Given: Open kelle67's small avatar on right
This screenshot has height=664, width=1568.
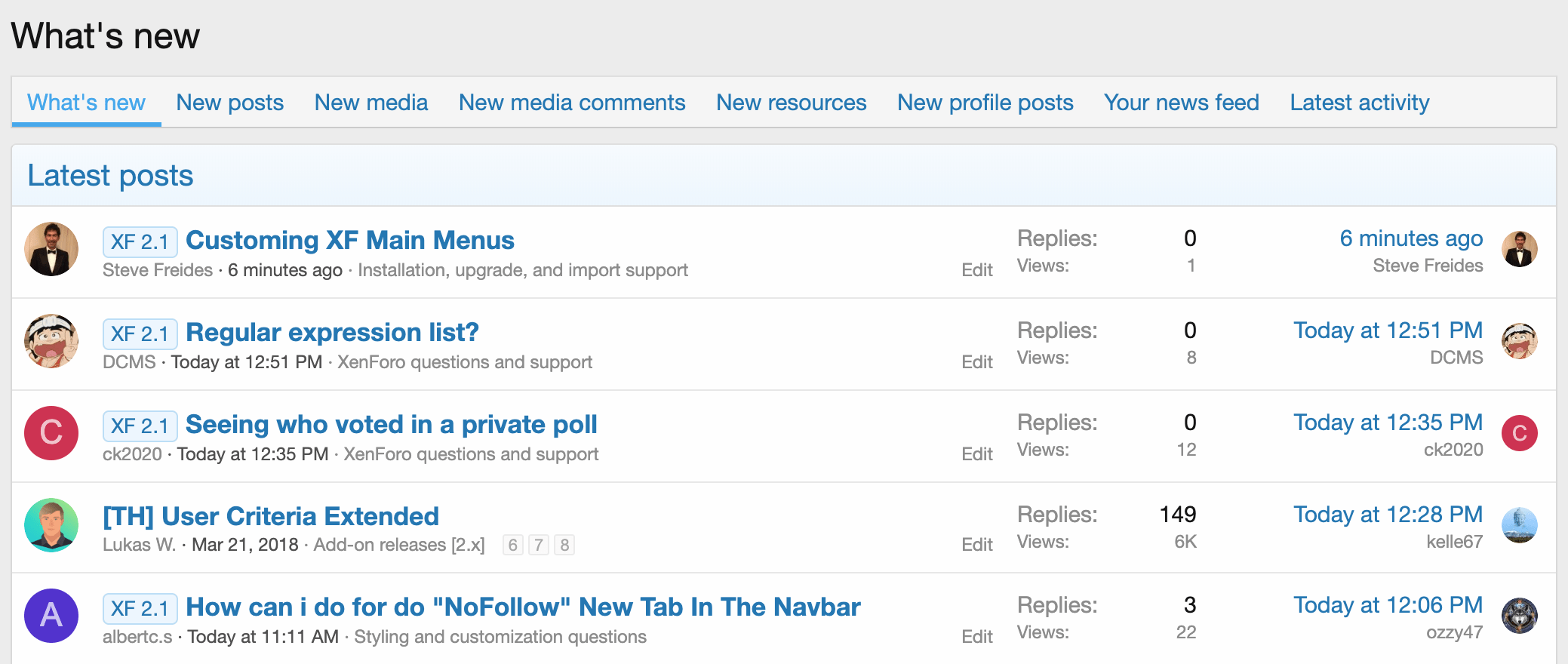Looking at the screenshot, I should (1519, 525).
